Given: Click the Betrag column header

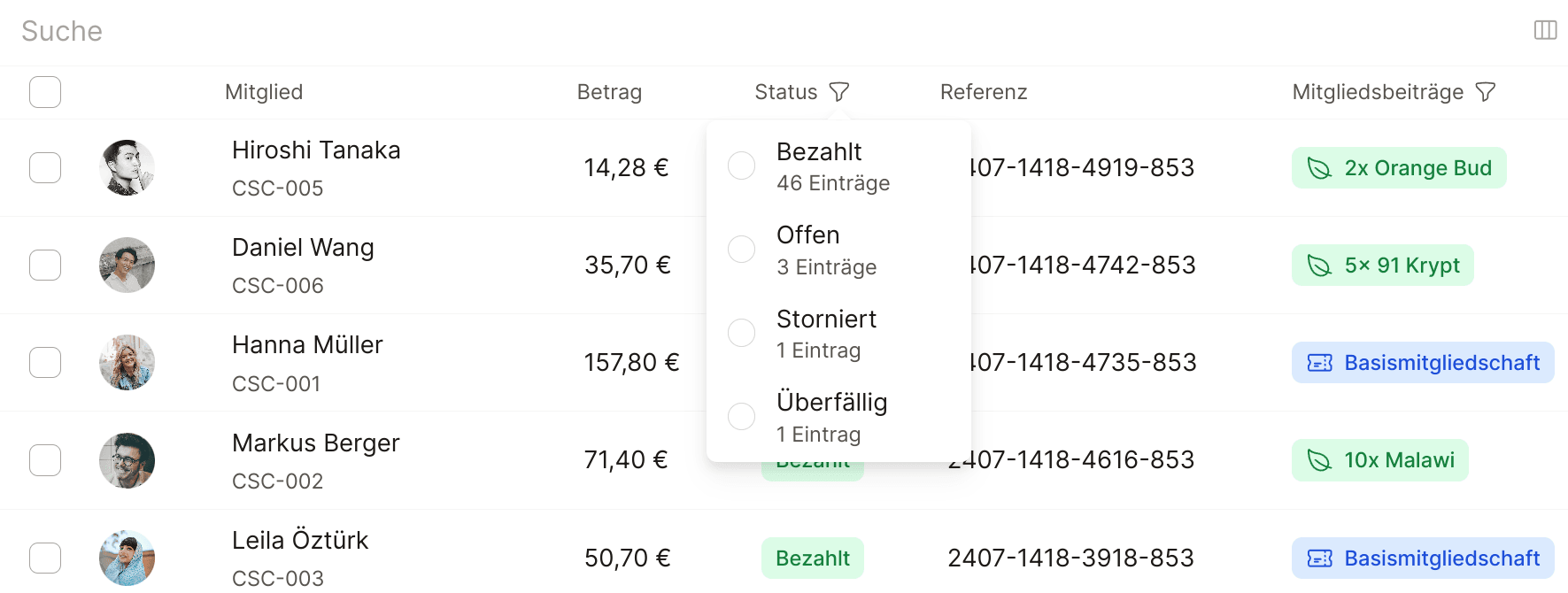Looking at the screenshot, I should click(x=609, y=92).
